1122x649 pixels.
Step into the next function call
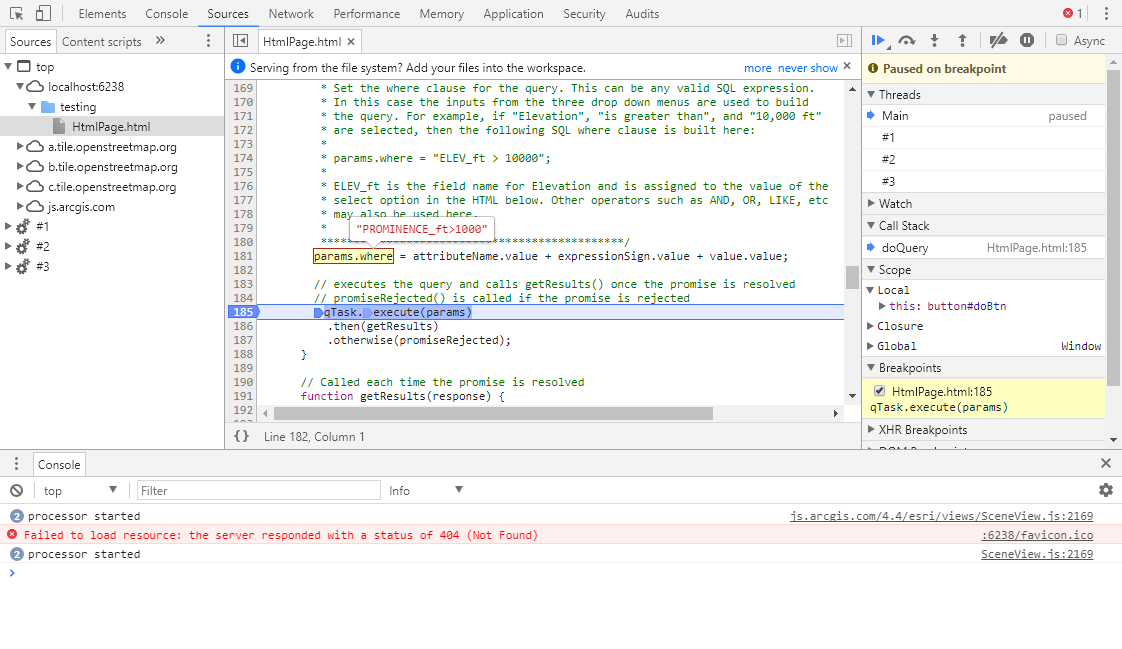tap(934, 41)
